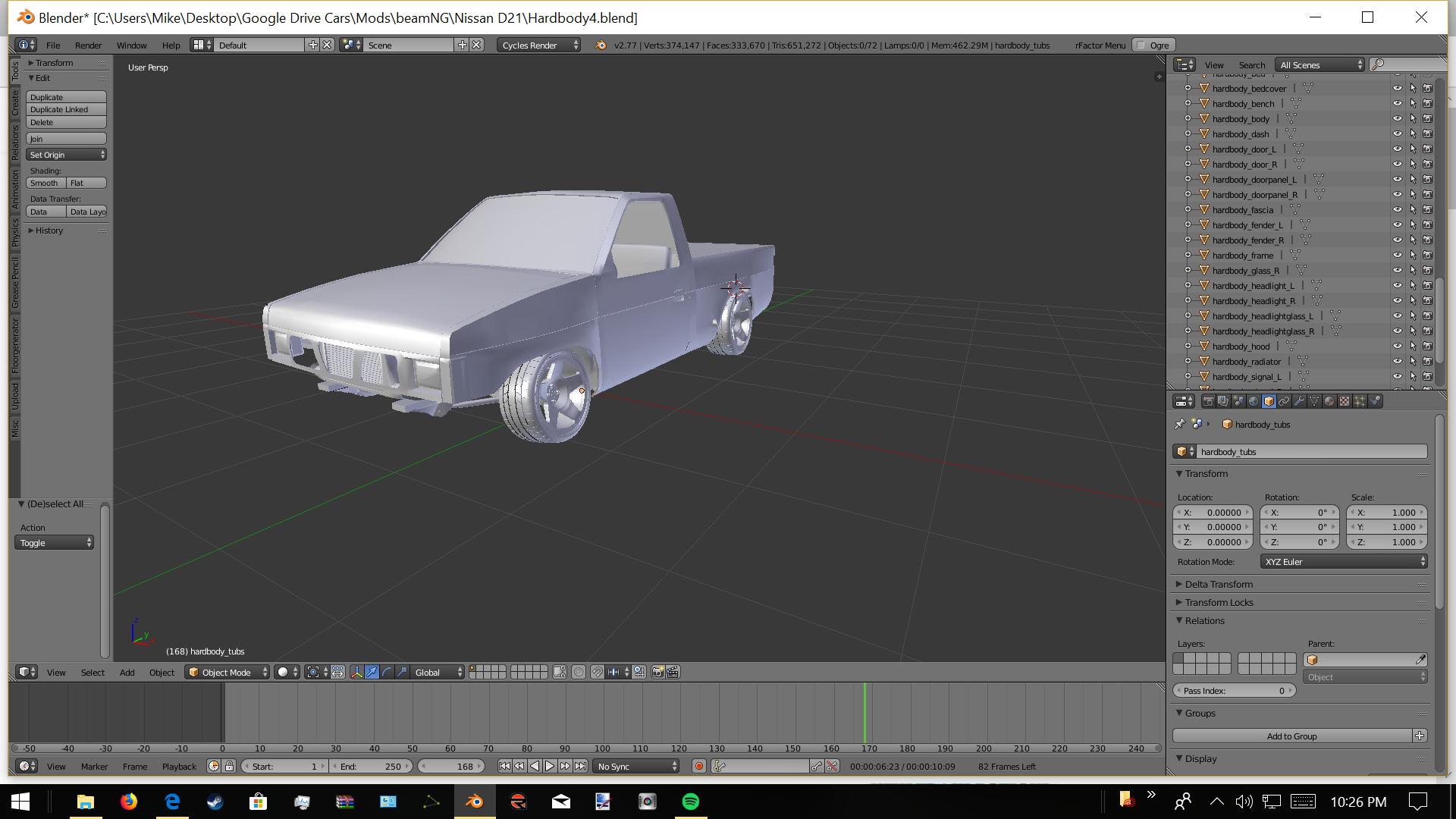The height and width of the screenshot is (819, 1456).
Task: Expand the Delta Transform panel
Action: [1218, 585]
